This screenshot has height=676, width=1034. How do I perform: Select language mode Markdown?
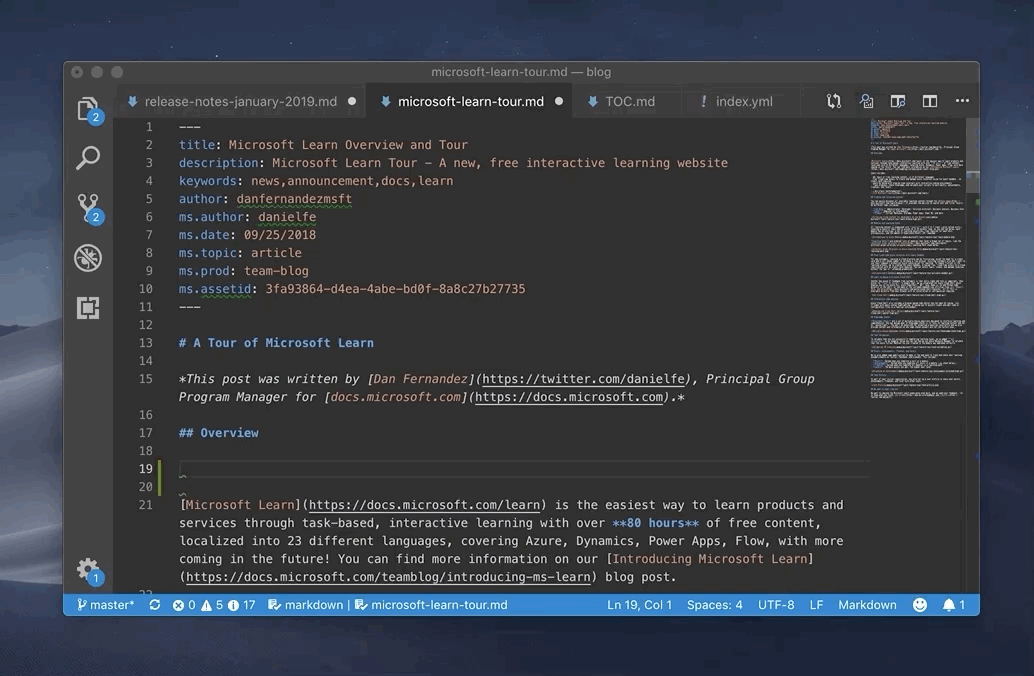pos(867,605)
